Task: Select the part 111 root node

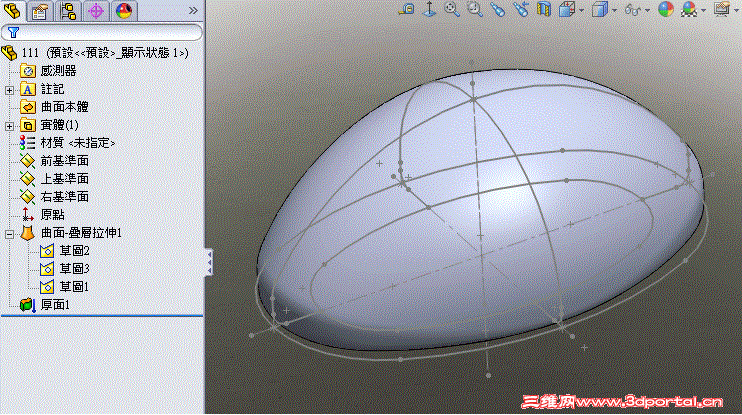Action: 96,53
